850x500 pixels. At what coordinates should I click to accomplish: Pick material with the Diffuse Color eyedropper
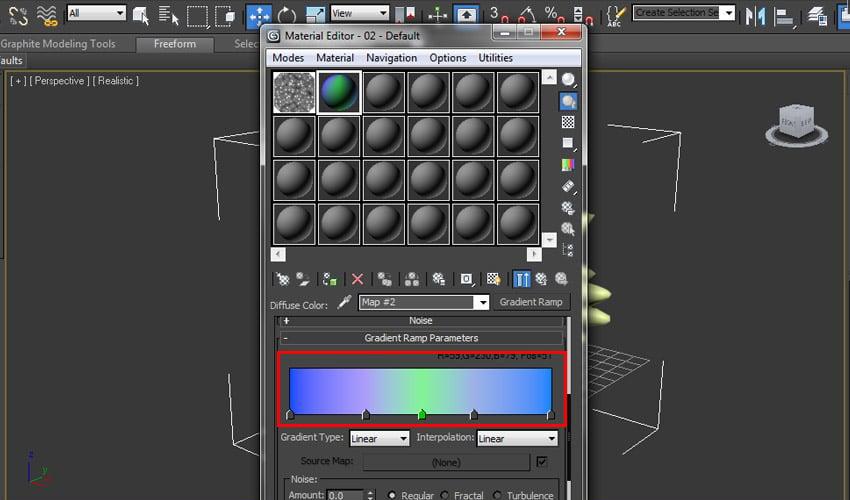tap(344, 303)
